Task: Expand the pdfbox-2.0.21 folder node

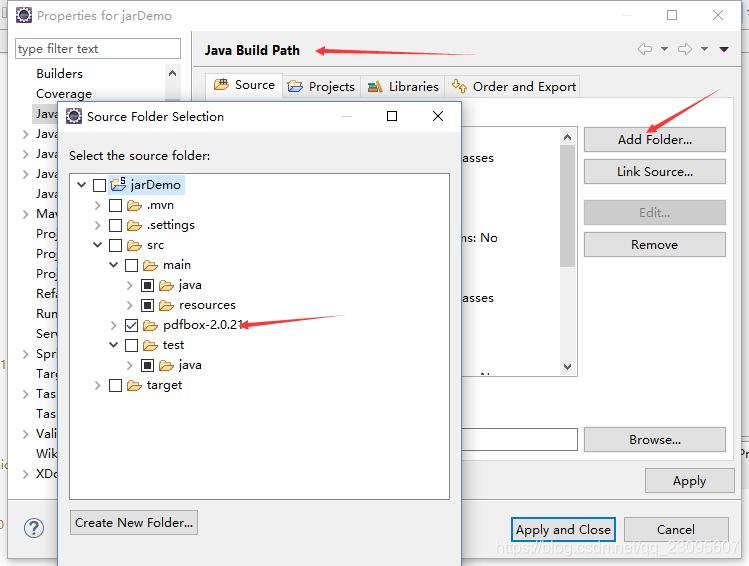Action: (114, 325)
